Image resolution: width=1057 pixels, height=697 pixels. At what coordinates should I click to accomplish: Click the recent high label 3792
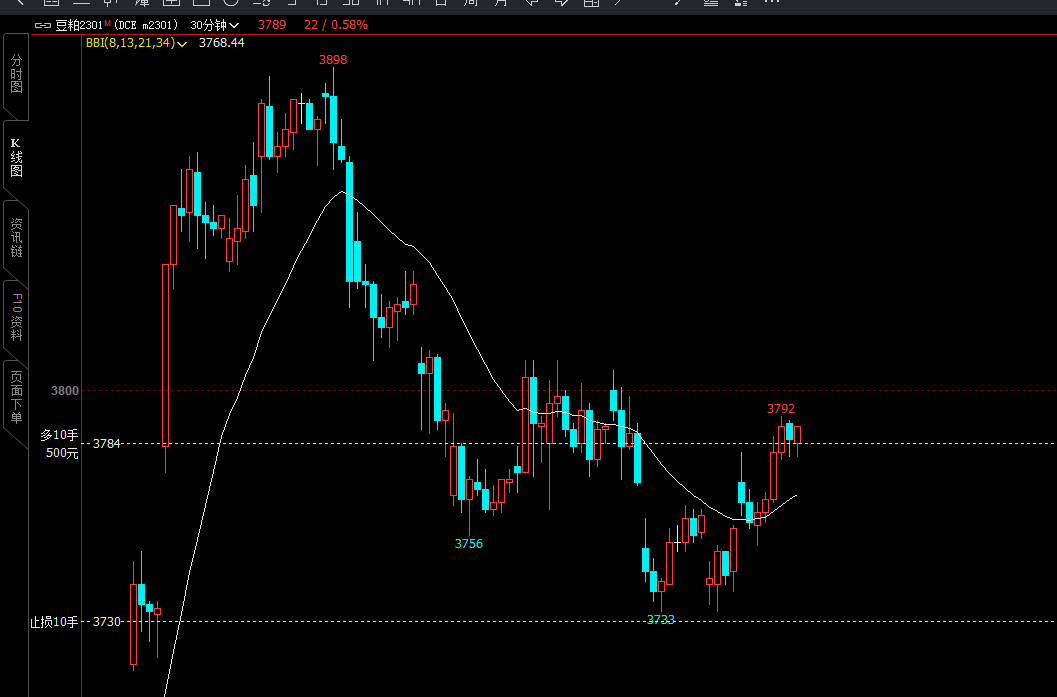click(x=781, y=408)
